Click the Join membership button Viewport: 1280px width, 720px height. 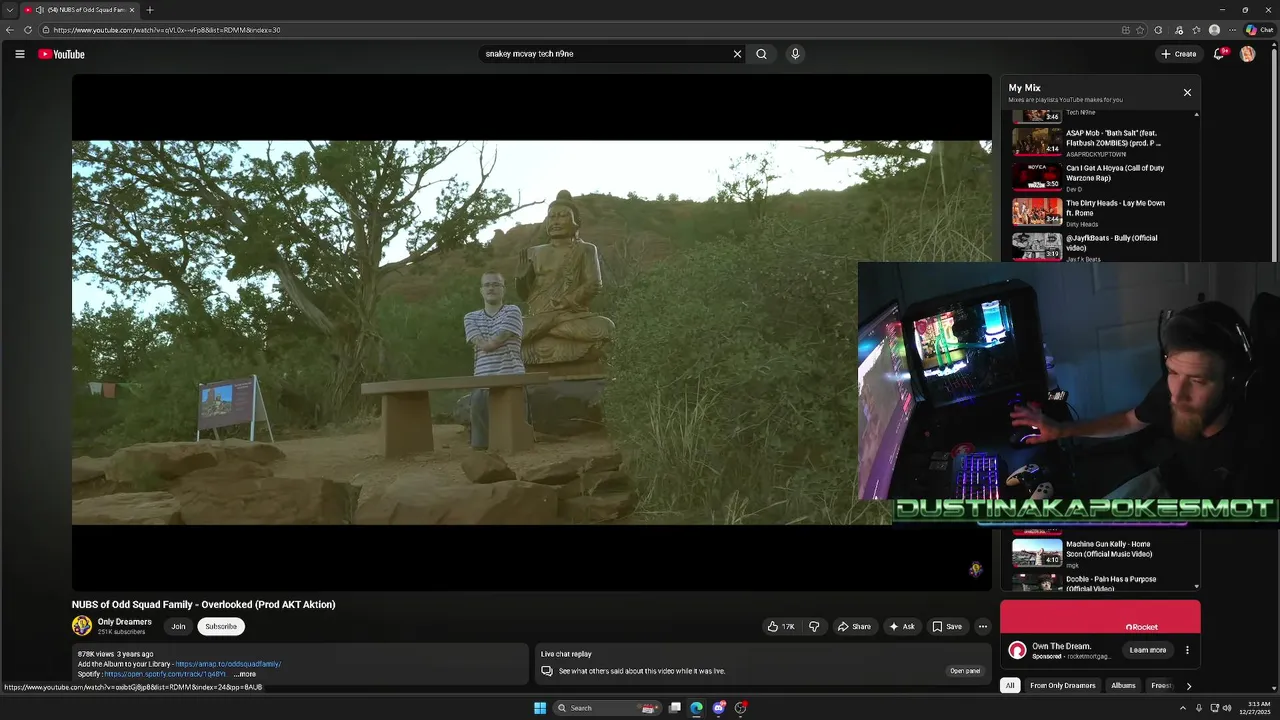178,626
